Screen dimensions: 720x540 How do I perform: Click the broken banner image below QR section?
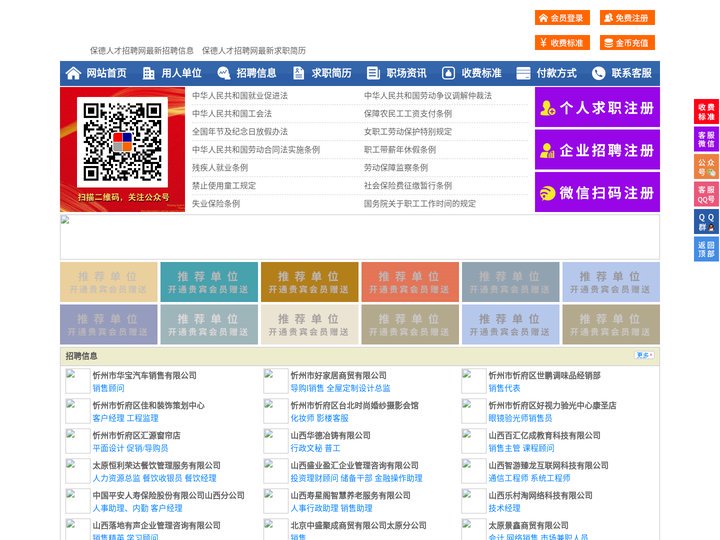coord(360,237)
